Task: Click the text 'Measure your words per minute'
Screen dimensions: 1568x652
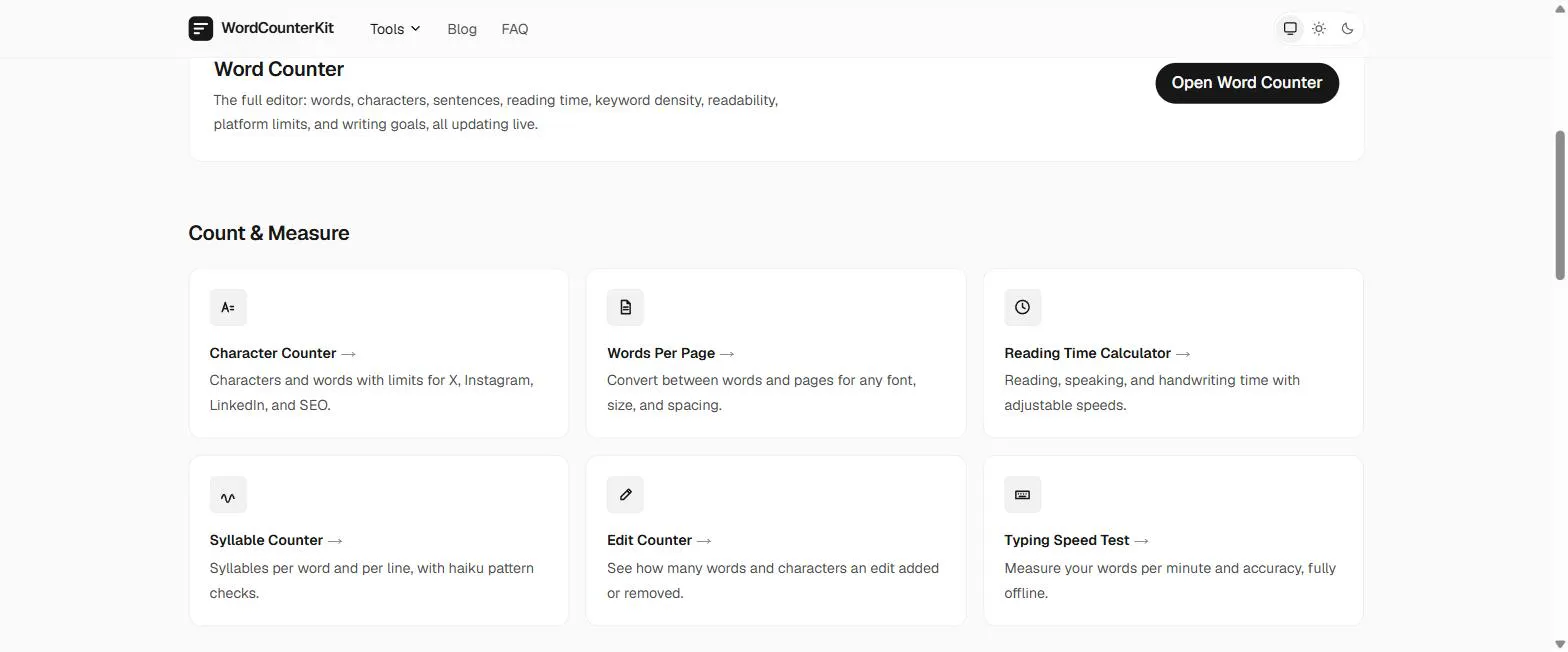Action: pos(1107,568)
